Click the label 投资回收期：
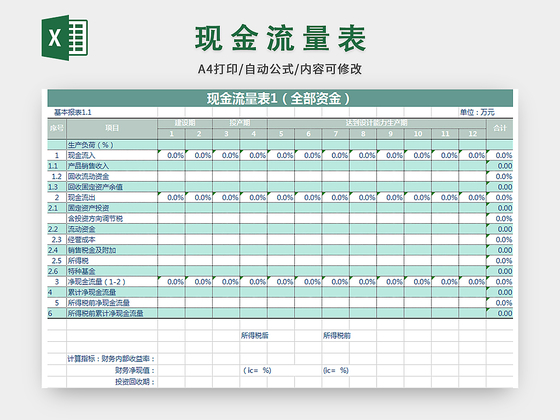 pyautogui.click(x=135, y=382)
